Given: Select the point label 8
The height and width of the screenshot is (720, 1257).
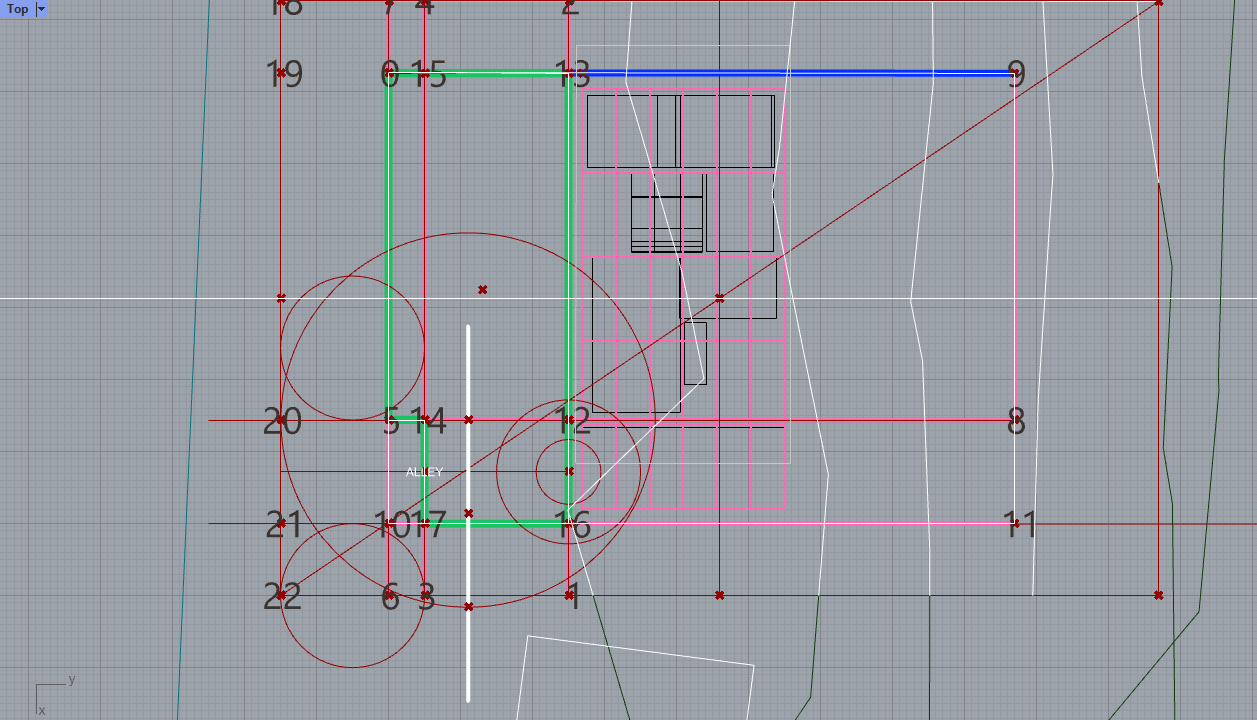Looking at the screenshot, I should click(x=1016, y=422).
